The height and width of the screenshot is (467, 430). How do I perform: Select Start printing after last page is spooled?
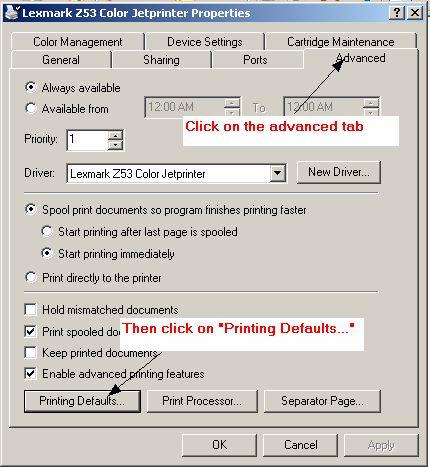coord(47,231)
